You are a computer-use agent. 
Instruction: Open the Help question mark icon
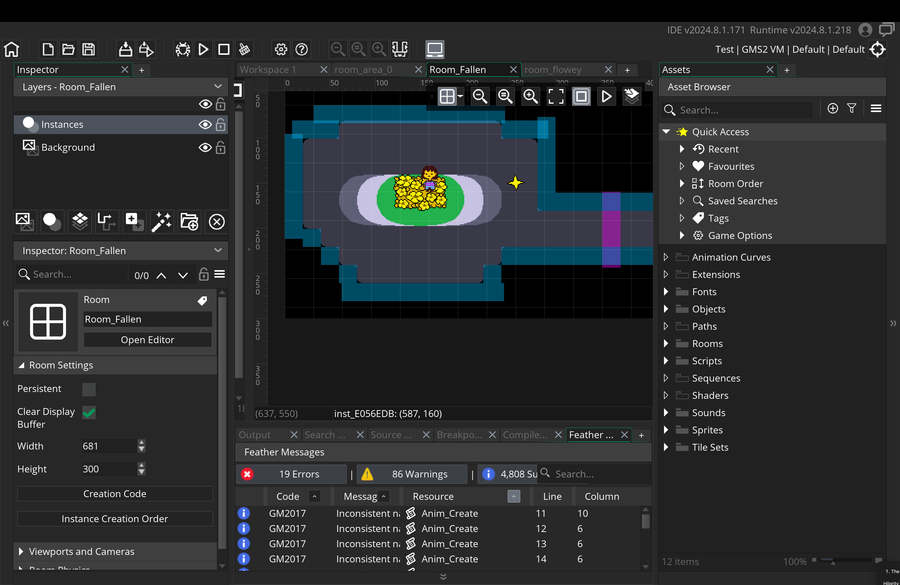[301, 49]
